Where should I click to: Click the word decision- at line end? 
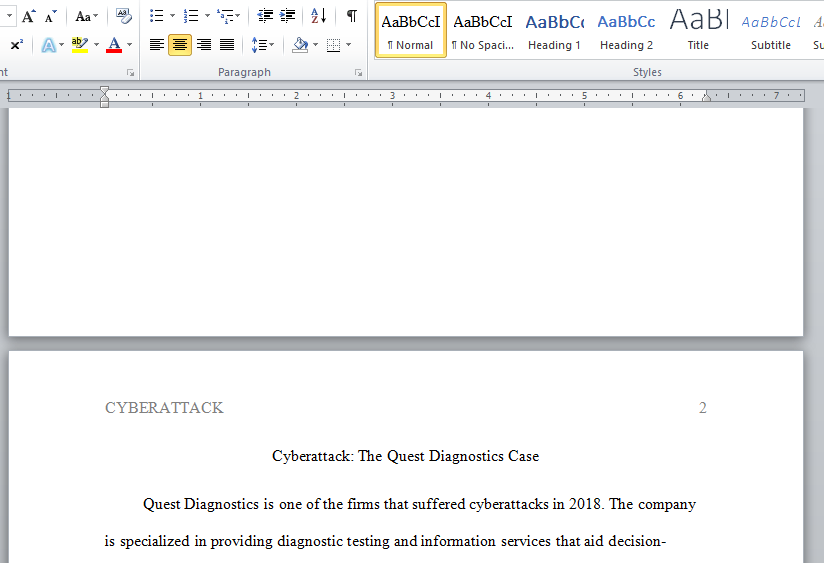pos(637,541)
